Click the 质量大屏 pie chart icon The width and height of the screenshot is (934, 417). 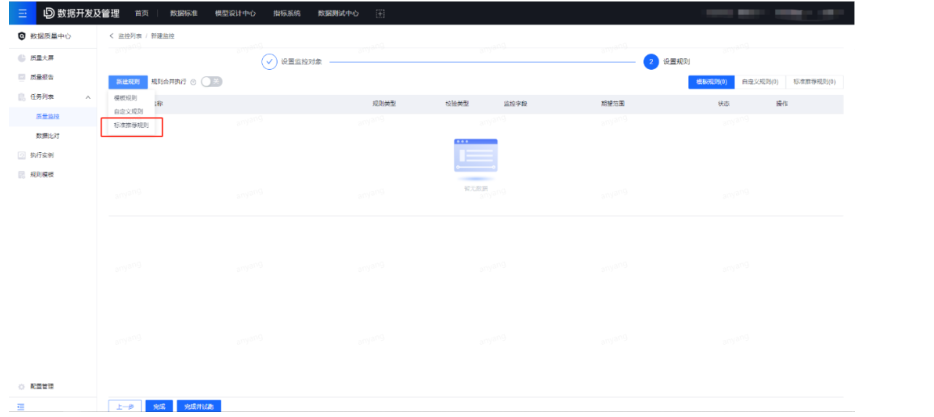[x=22, y=58]
